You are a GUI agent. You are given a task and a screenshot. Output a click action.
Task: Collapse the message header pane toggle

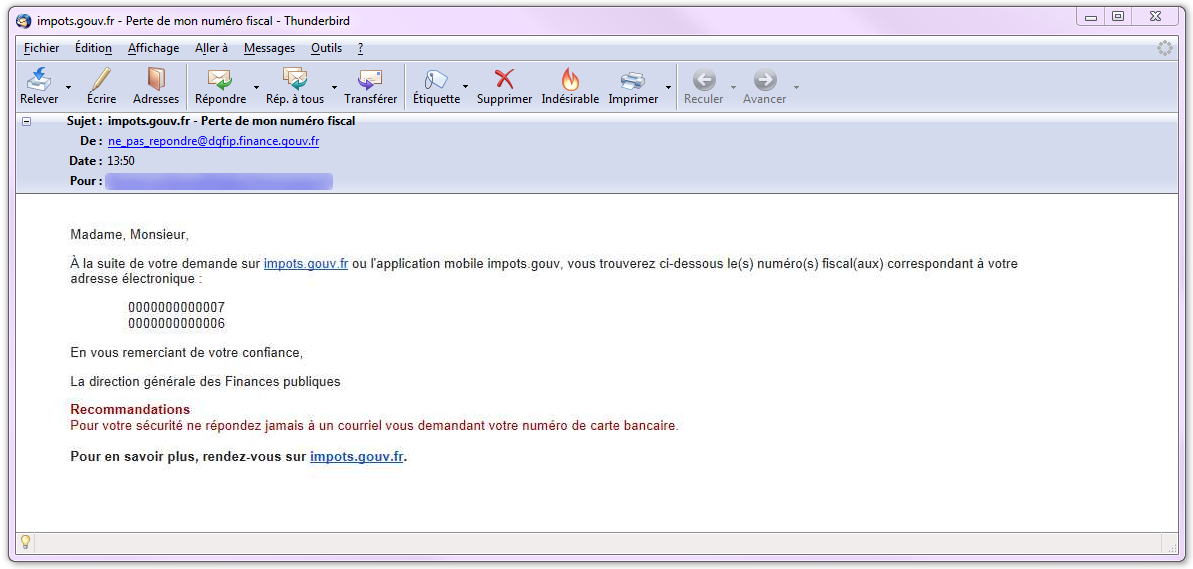[27, 121]
